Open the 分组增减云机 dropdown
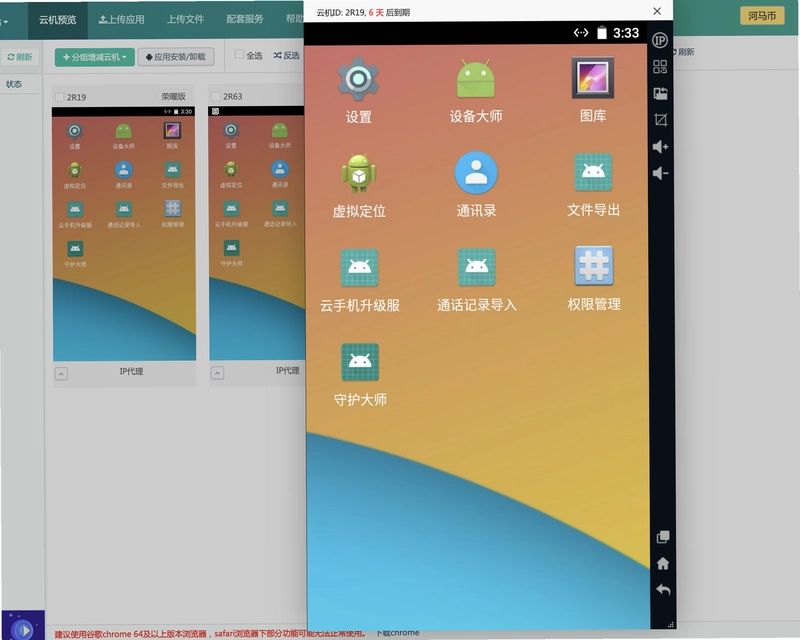Viewport: 800px width, 640px height. (x=95, y=57)
